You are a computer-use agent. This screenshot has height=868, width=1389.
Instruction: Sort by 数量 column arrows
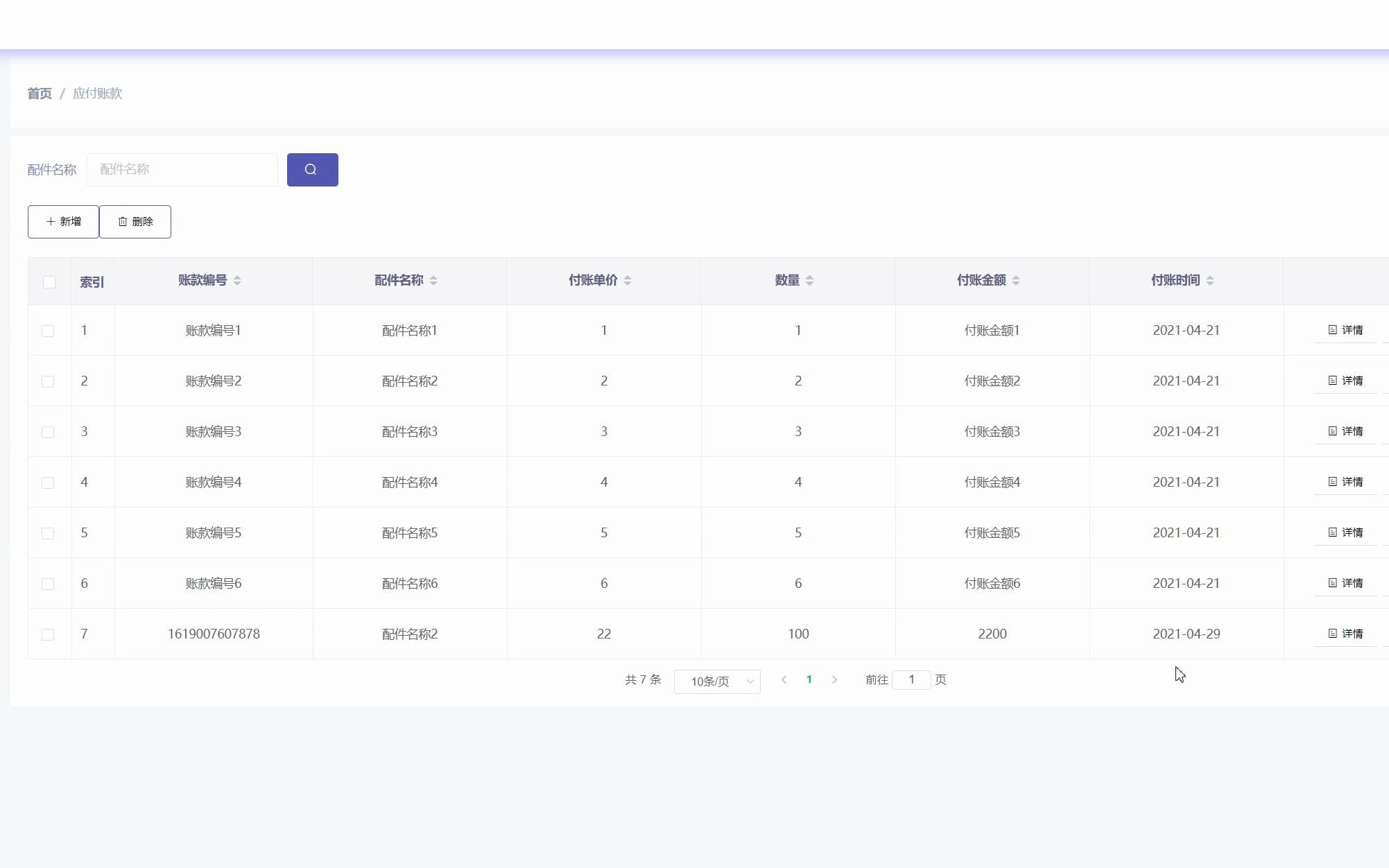click(x=810, y=281)
